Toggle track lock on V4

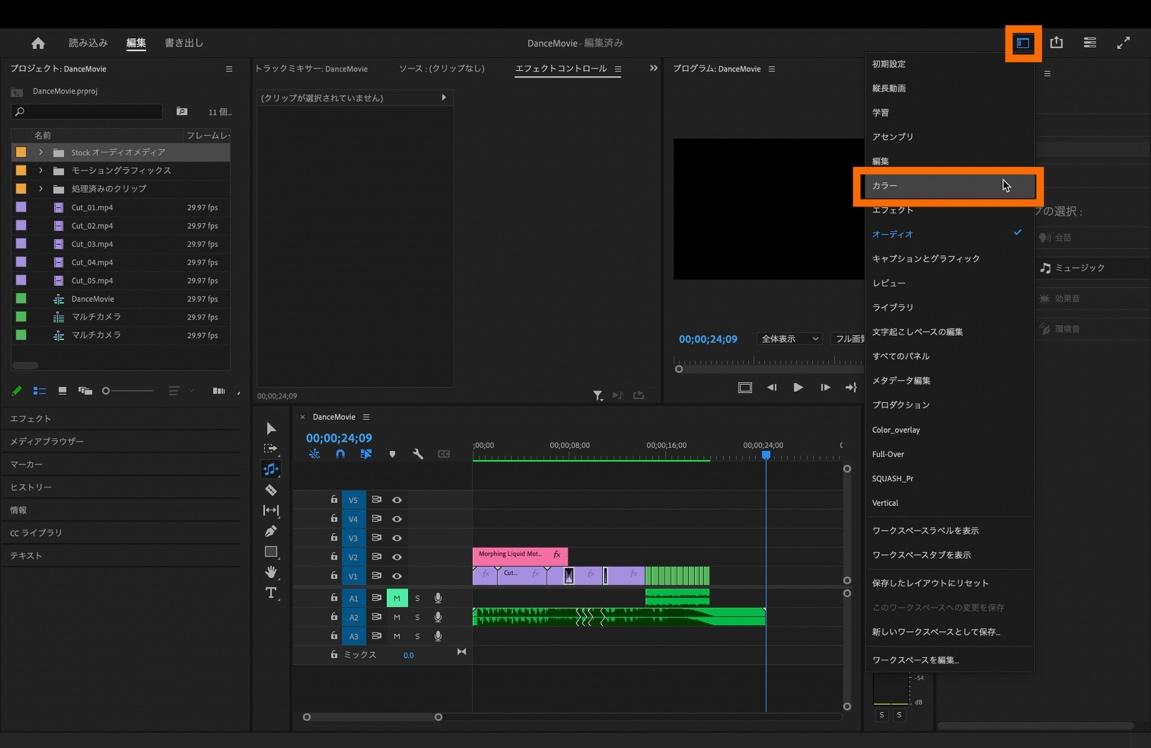coord(334,518)
